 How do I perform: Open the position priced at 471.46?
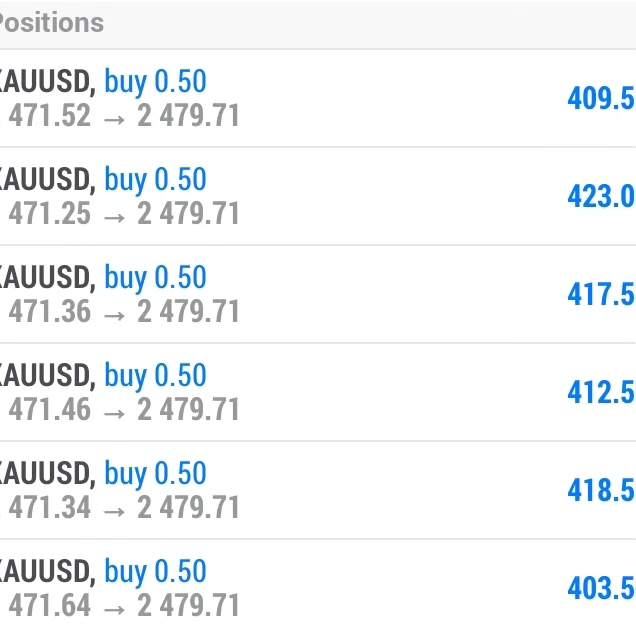tap(123, 410)
